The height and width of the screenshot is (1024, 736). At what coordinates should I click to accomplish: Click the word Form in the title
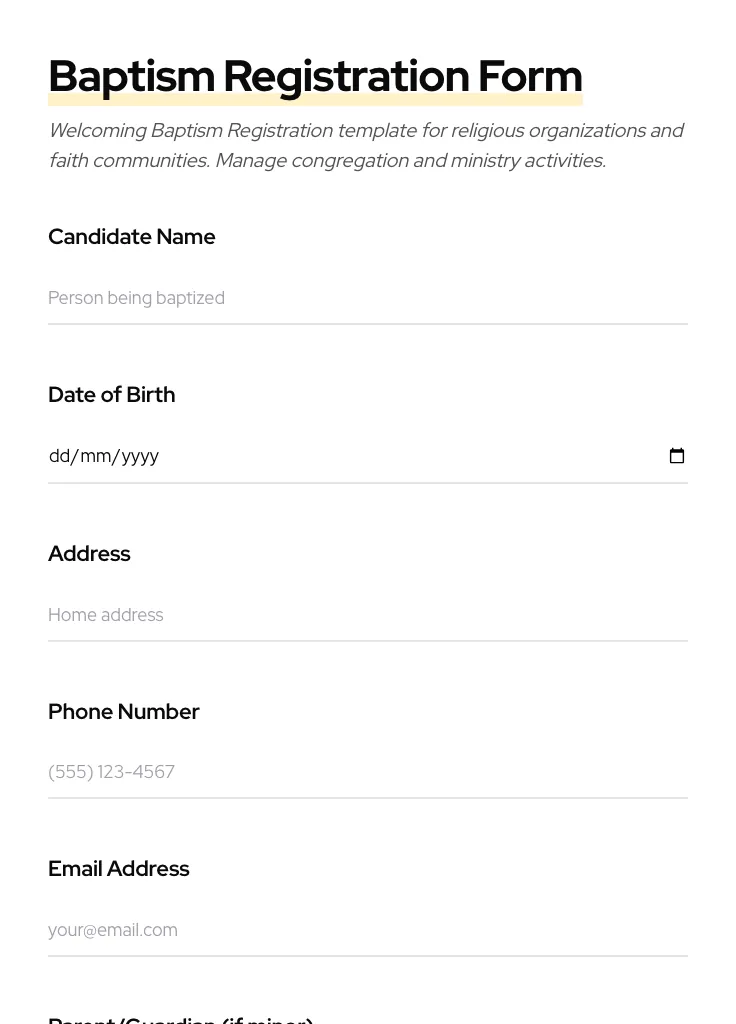point(530,76)
